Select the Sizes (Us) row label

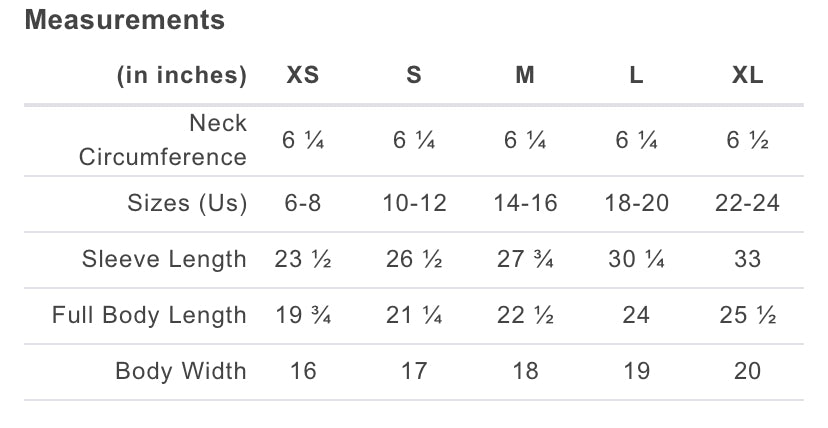[187, 203]
